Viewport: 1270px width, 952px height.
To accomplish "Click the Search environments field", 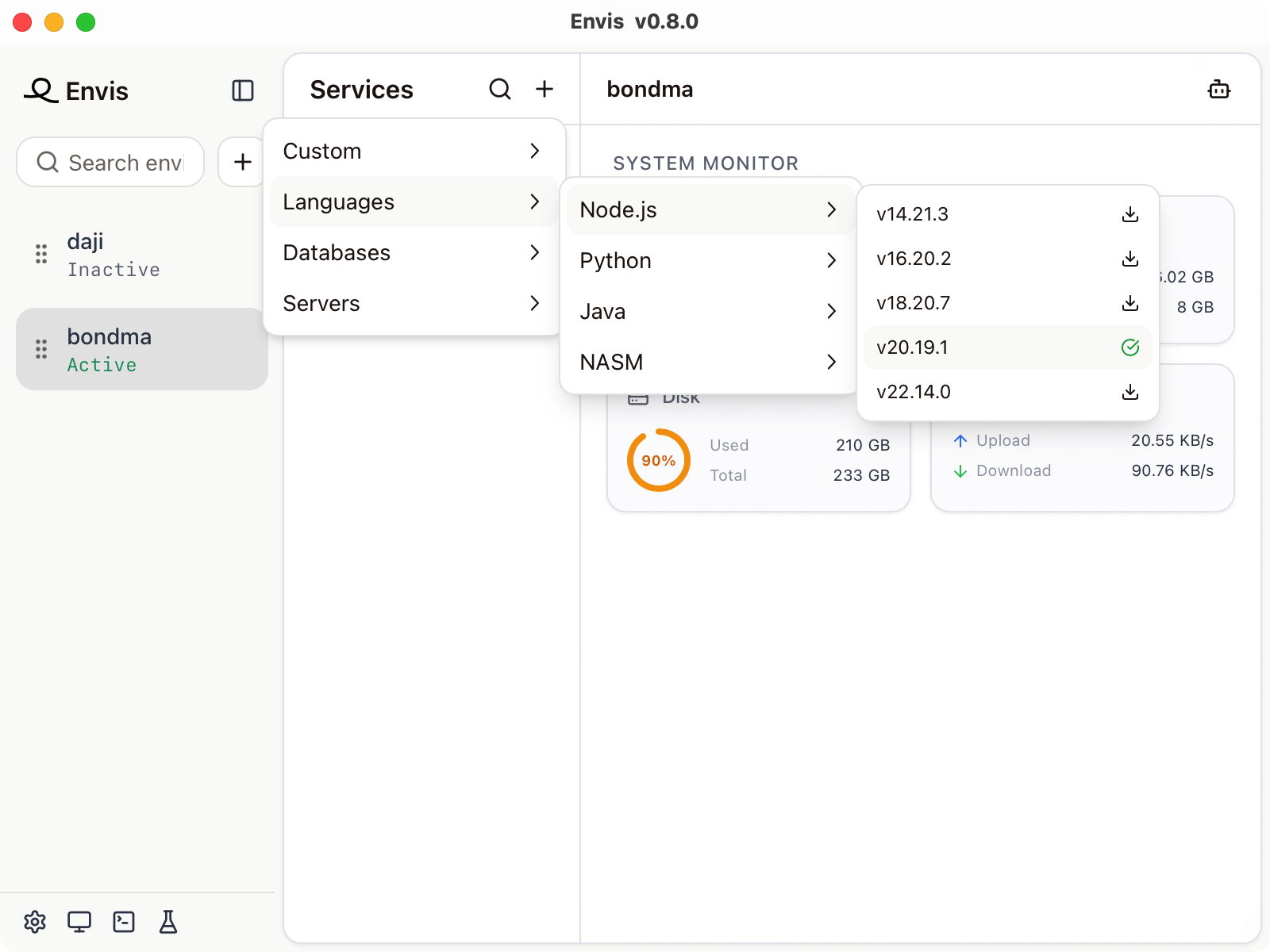I will click(110, 162).
